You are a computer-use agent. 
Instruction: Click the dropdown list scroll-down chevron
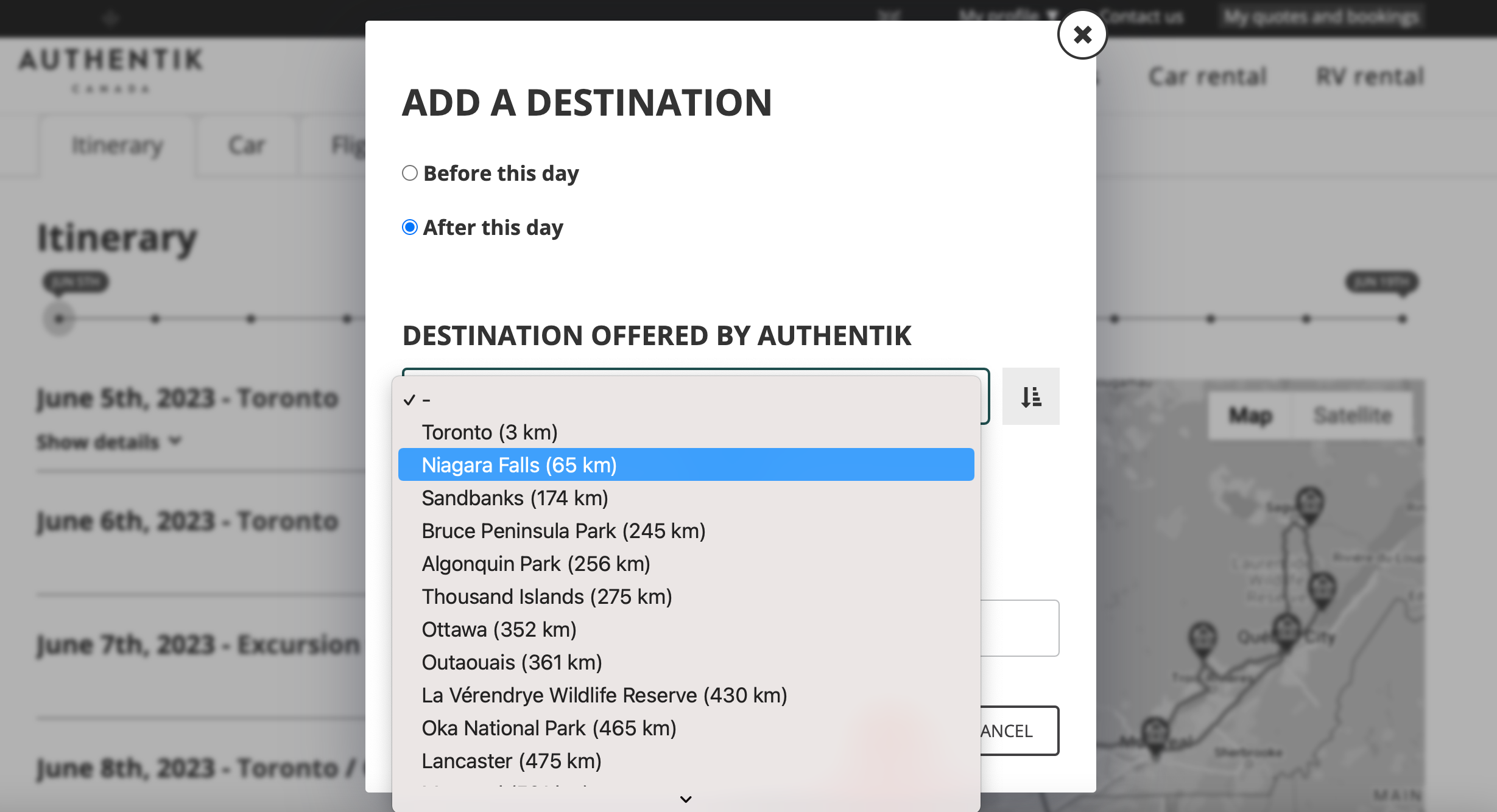(686, 799)
